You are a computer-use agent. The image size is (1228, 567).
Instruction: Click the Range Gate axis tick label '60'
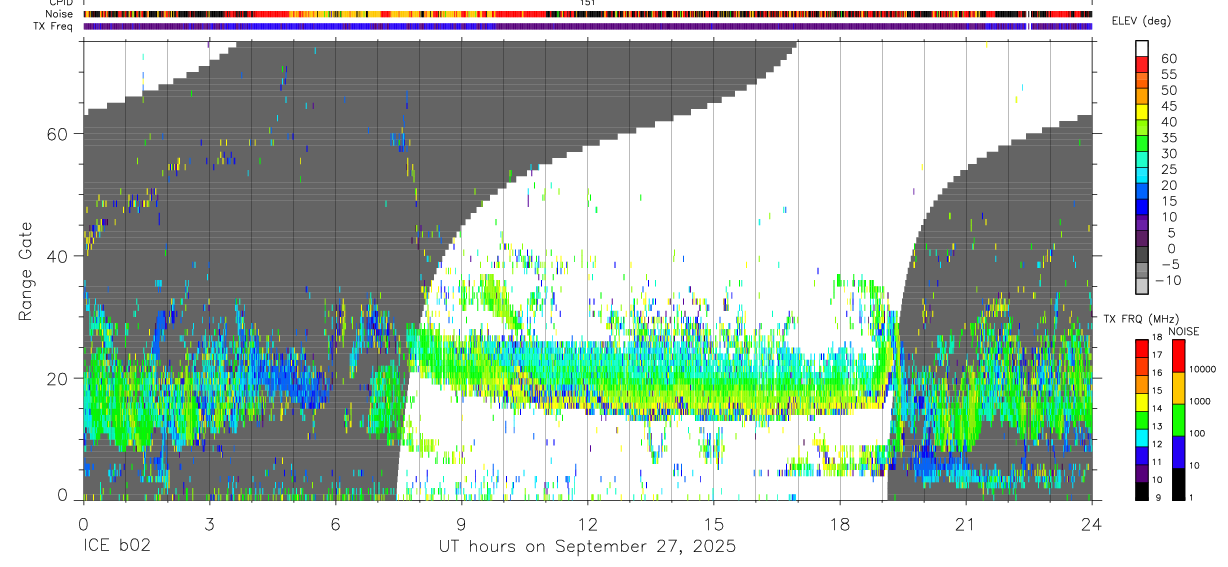[x=59, y=134]
